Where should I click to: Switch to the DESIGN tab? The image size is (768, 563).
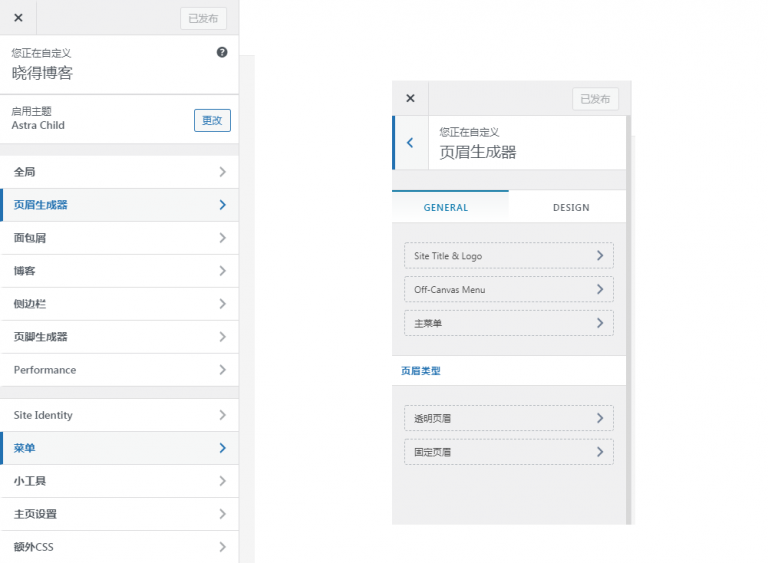pos(570,207)
